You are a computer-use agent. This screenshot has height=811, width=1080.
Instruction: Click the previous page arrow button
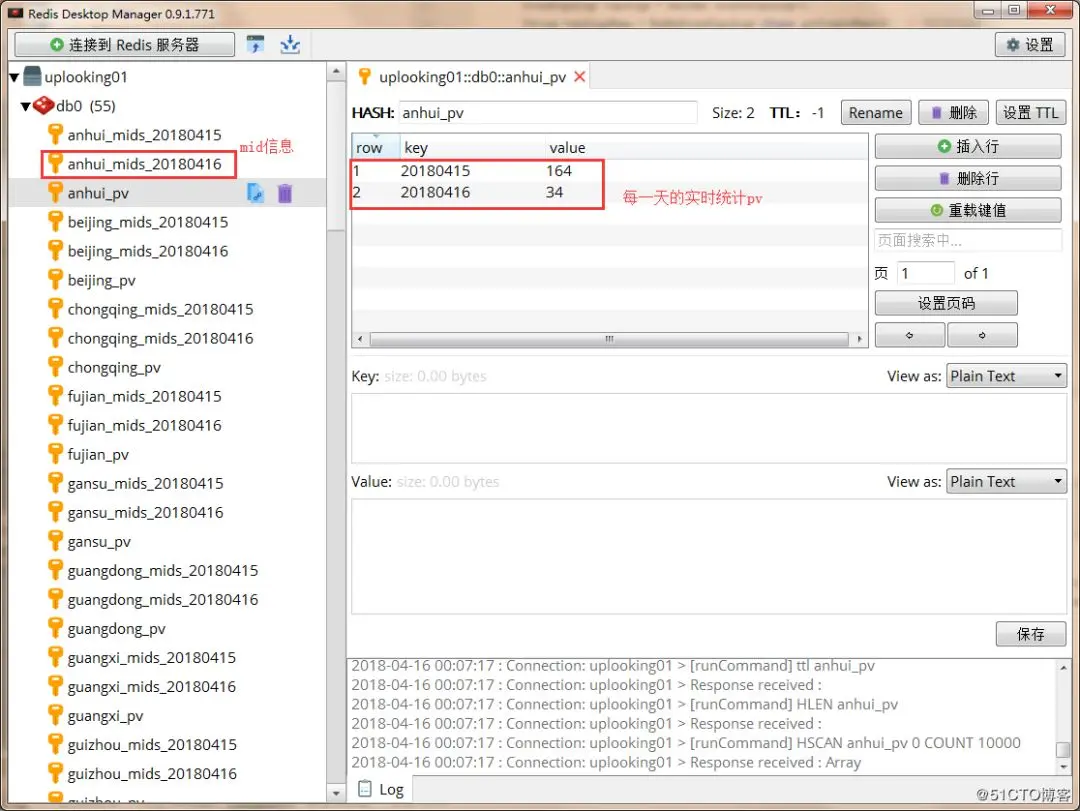pyautogui.click(x=909, y=335)
